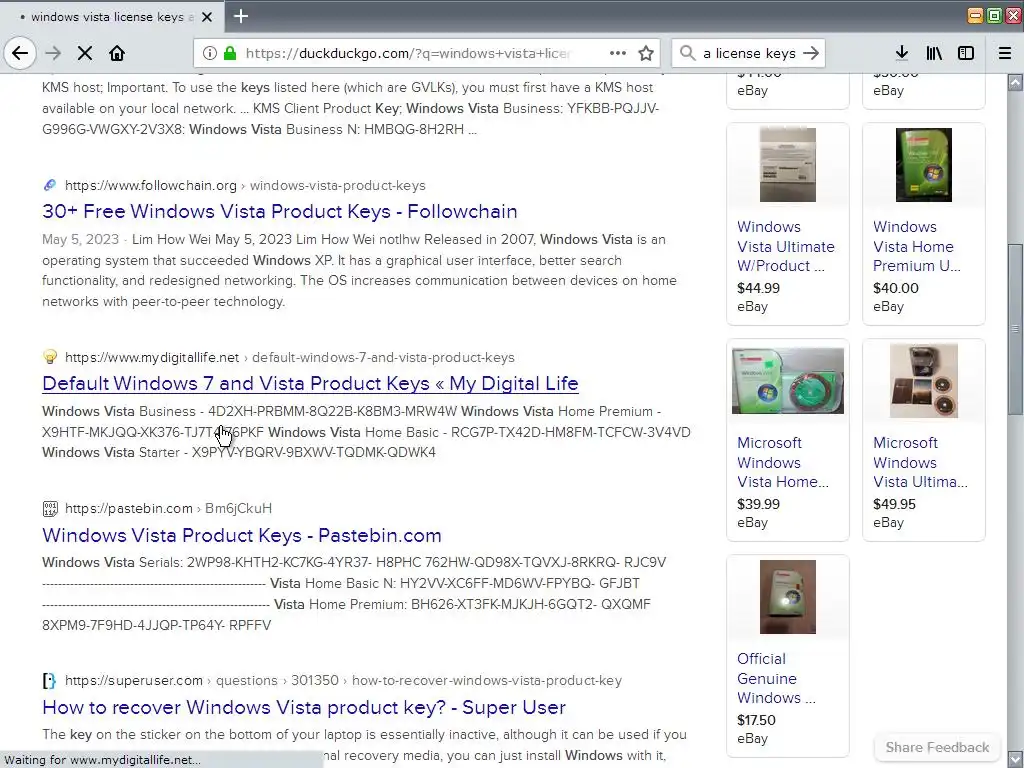Open a new tab with the plus button

point(240,16)
